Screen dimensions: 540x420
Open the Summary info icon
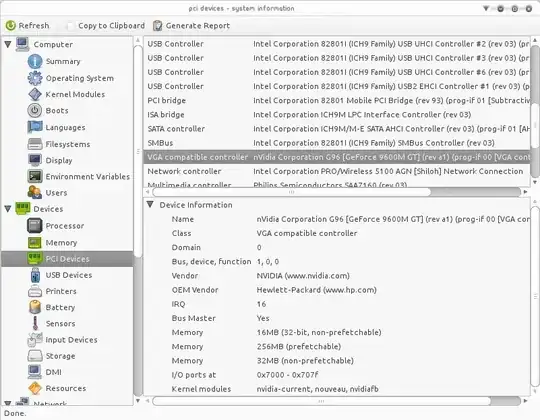35,61
